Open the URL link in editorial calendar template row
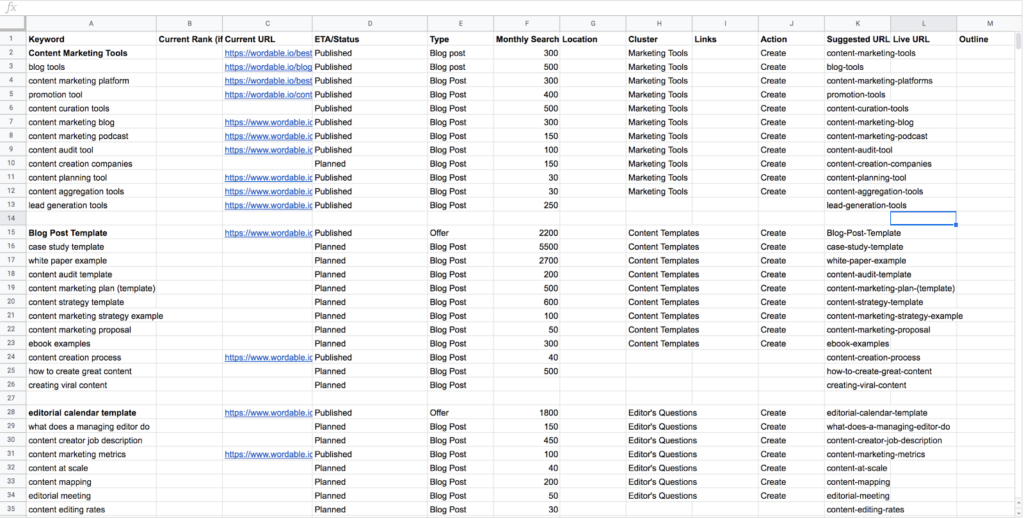The height and width of the screenshot is (518, 1024). [268, 413]
